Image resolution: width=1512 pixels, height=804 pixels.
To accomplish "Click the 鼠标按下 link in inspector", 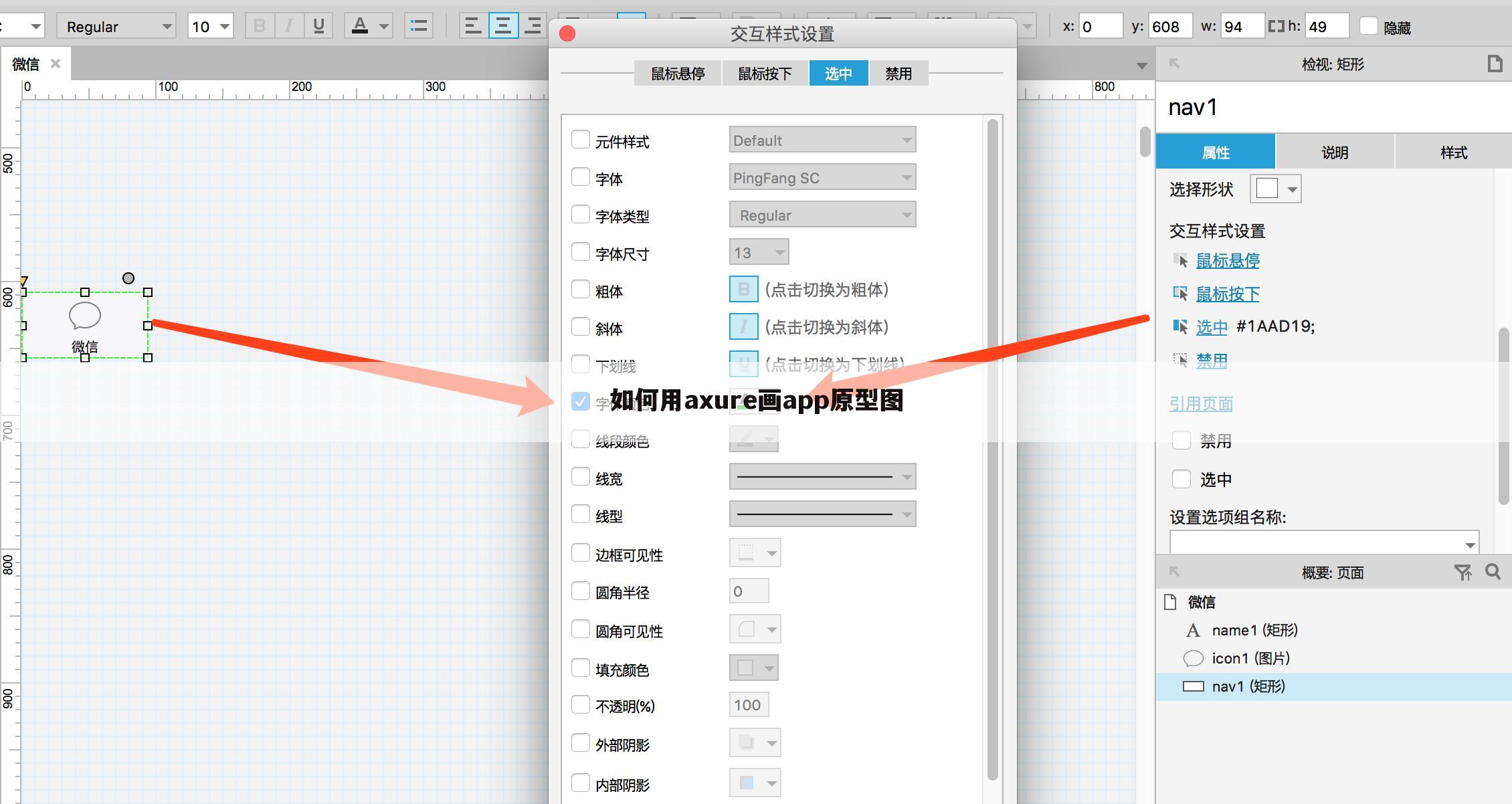I will 1228,294.
